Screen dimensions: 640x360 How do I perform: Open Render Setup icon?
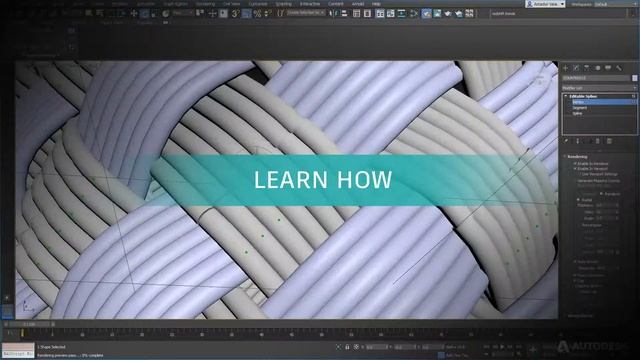(426, 13)
